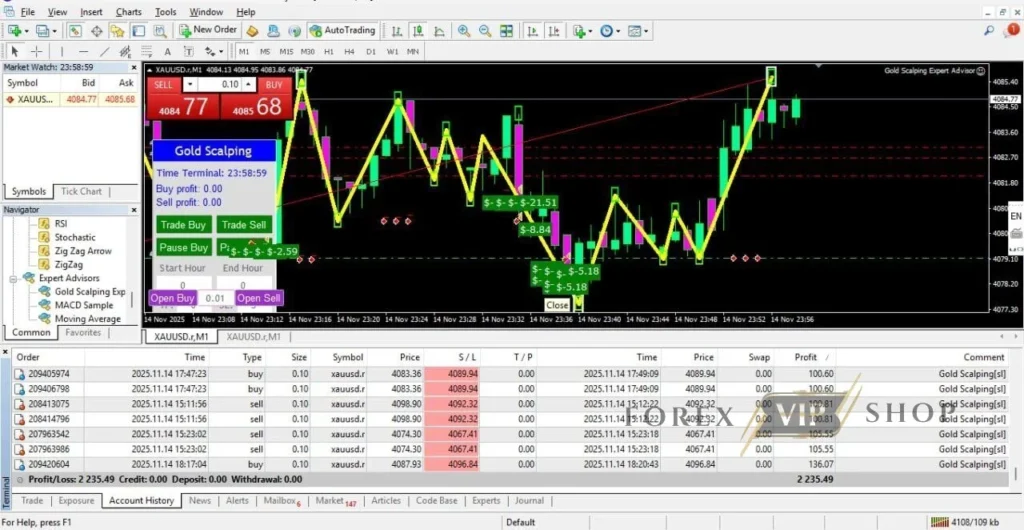Open the Profiles toolbar icon
Image resolution: width=1024 pixels, height=530 pixels.
coord(43,31)
